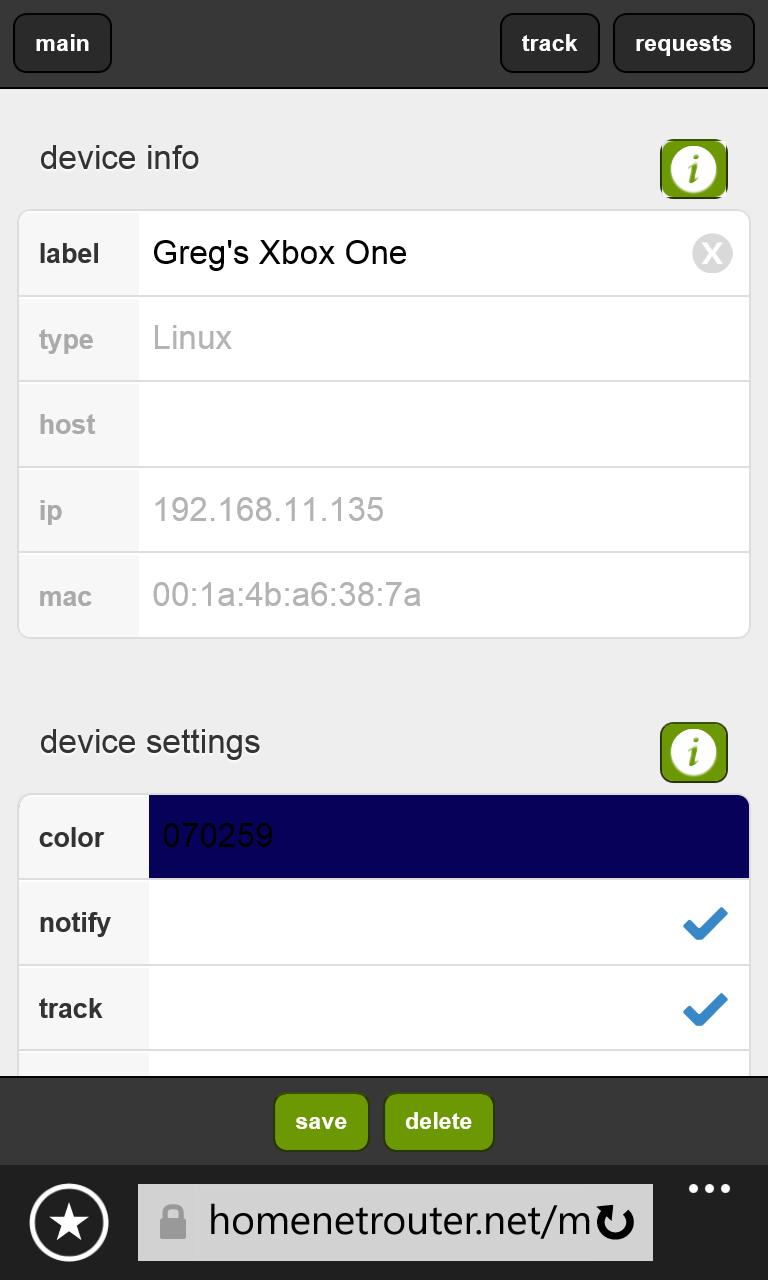
Task: Switch to the top track tab
Action: (x=549, y=44)
